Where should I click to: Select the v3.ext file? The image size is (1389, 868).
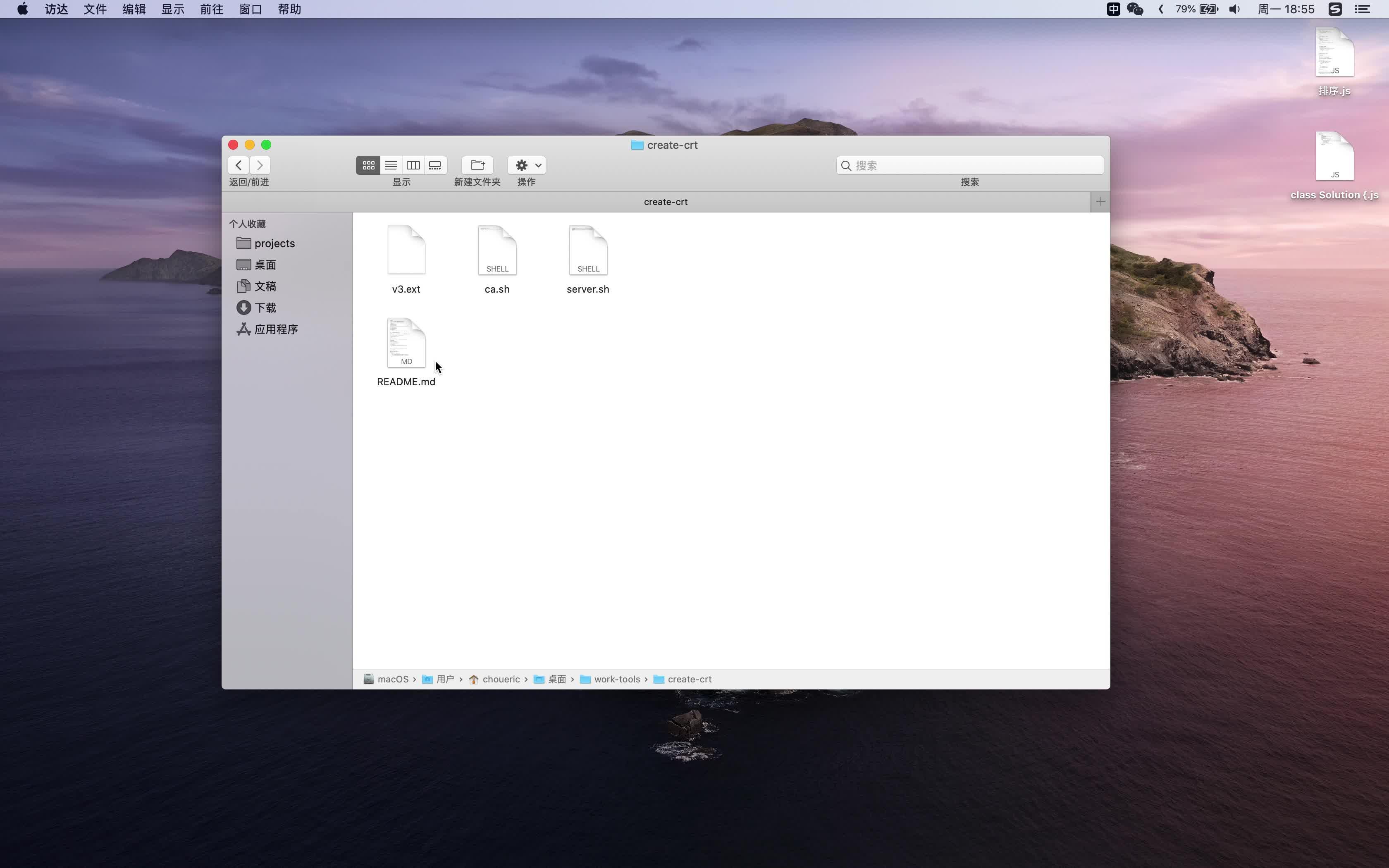pyautogui.click(x=406, y=260)
